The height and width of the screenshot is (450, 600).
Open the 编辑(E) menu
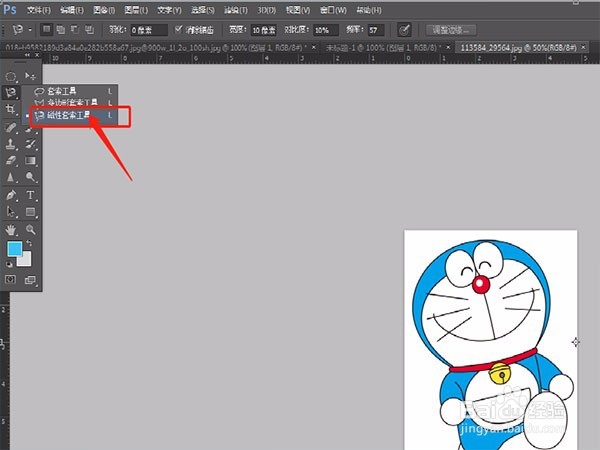point(72,10)
